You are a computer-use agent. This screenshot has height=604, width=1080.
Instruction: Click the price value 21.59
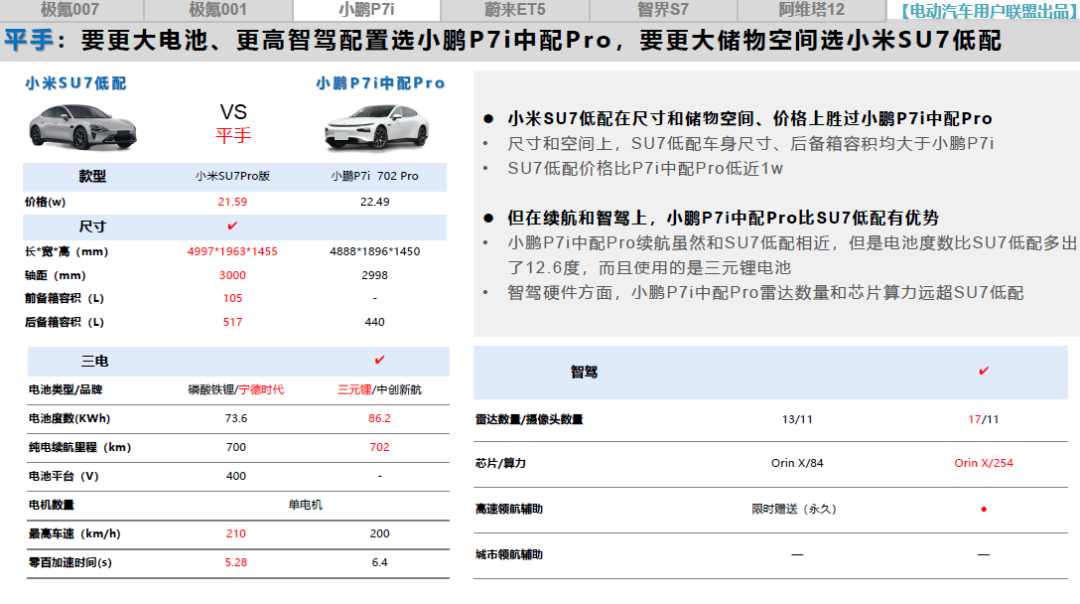[x=233, y=202]
